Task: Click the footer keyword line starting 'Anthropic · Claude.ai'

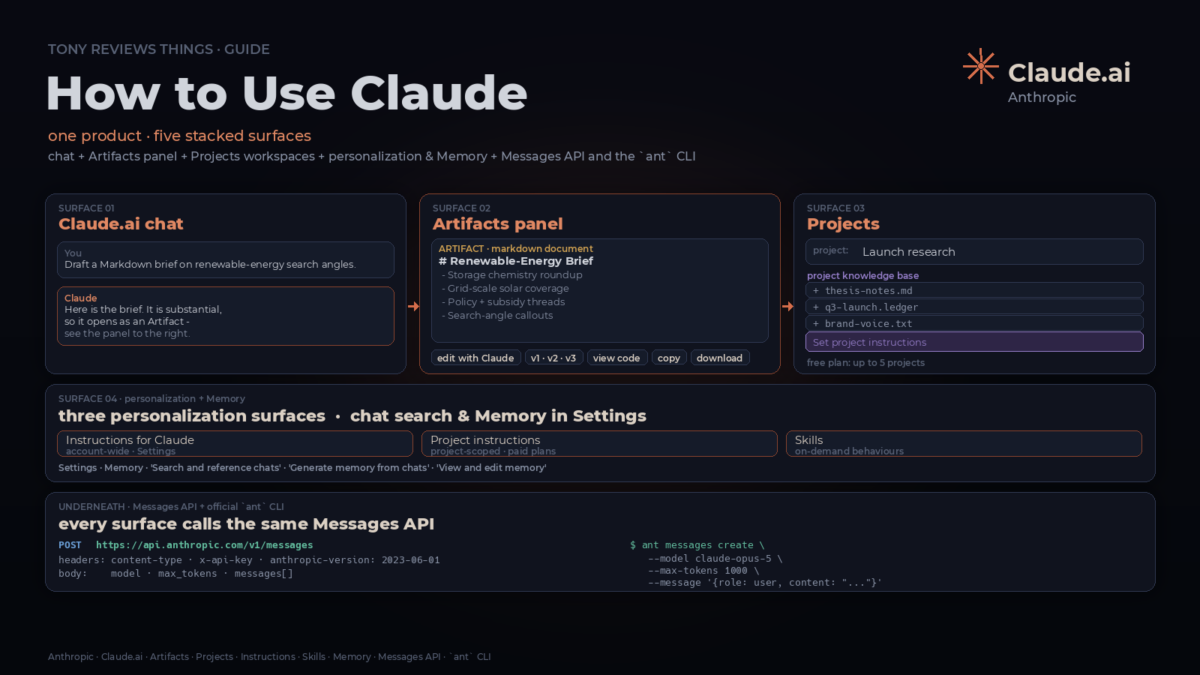Action: [270, 657]
